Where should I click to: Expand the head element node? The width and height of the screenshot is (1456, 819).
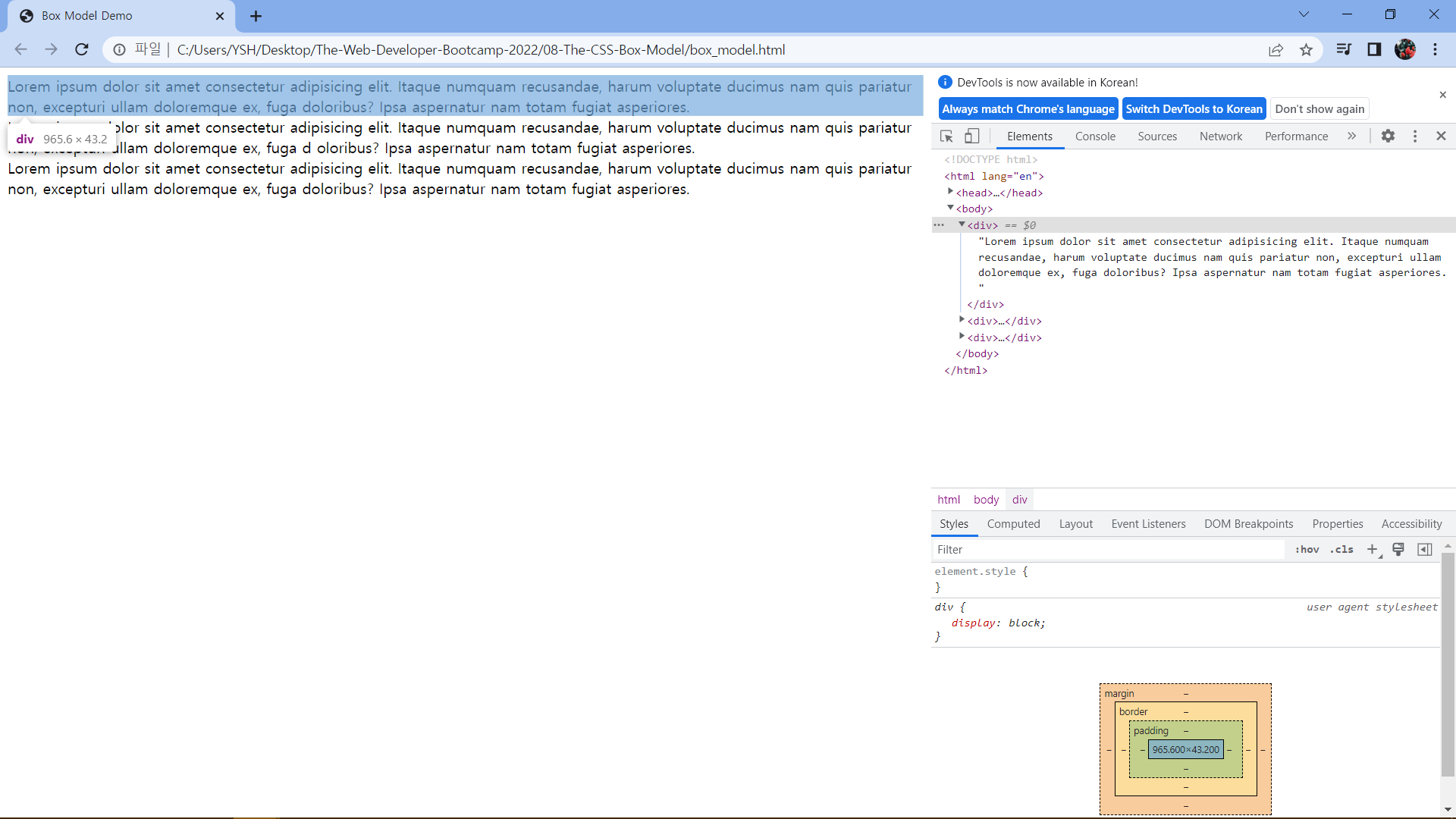[x=950, y=192]
